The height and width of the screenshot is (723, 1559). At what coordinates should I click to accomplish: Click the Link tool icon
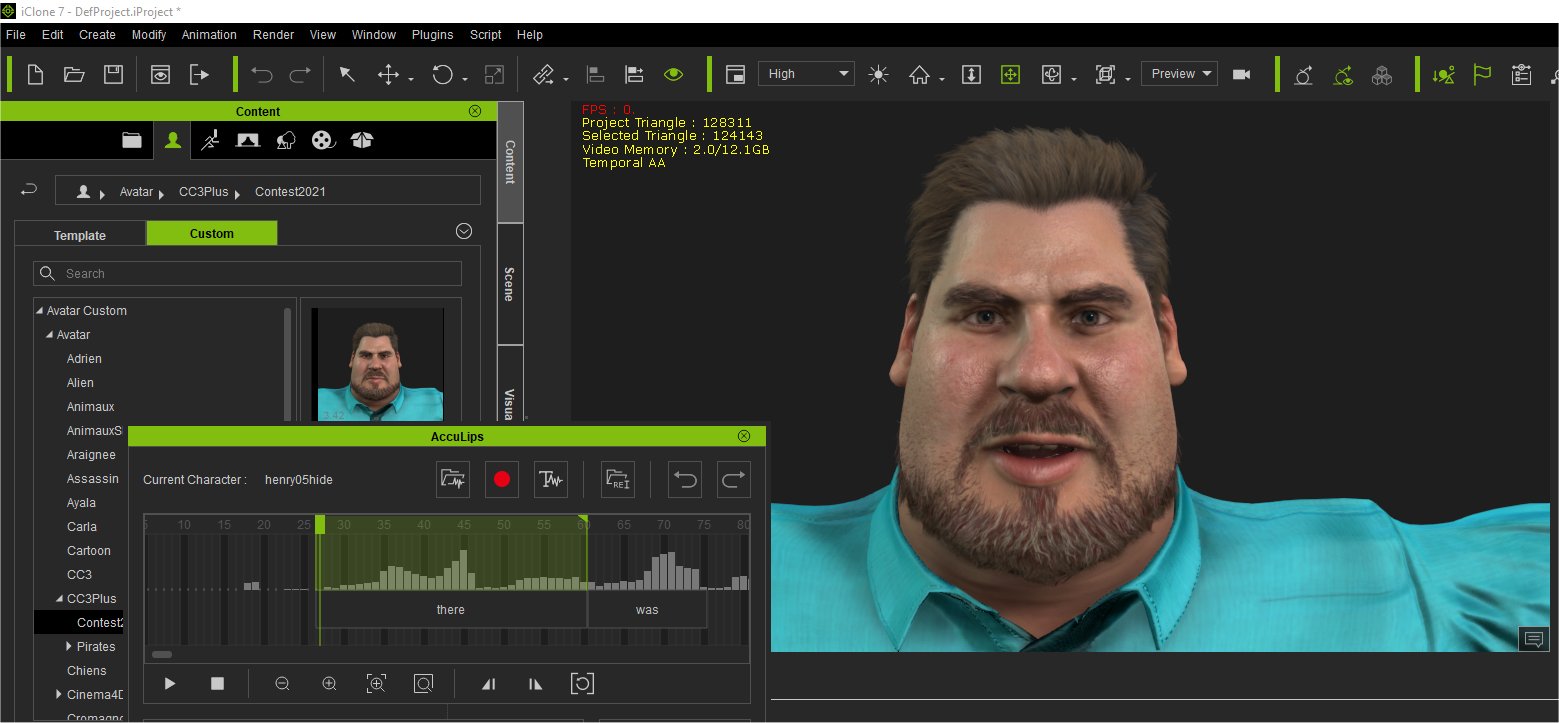coord(543,74)
